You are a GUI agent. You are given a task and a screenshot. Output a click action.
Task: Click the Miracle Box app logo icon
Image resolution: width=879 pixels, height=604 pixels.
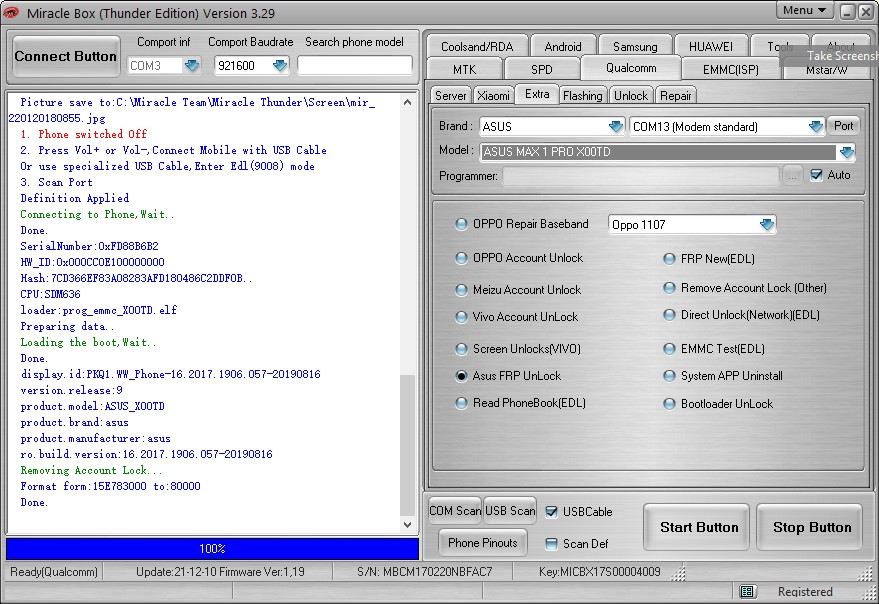[11, 12]
